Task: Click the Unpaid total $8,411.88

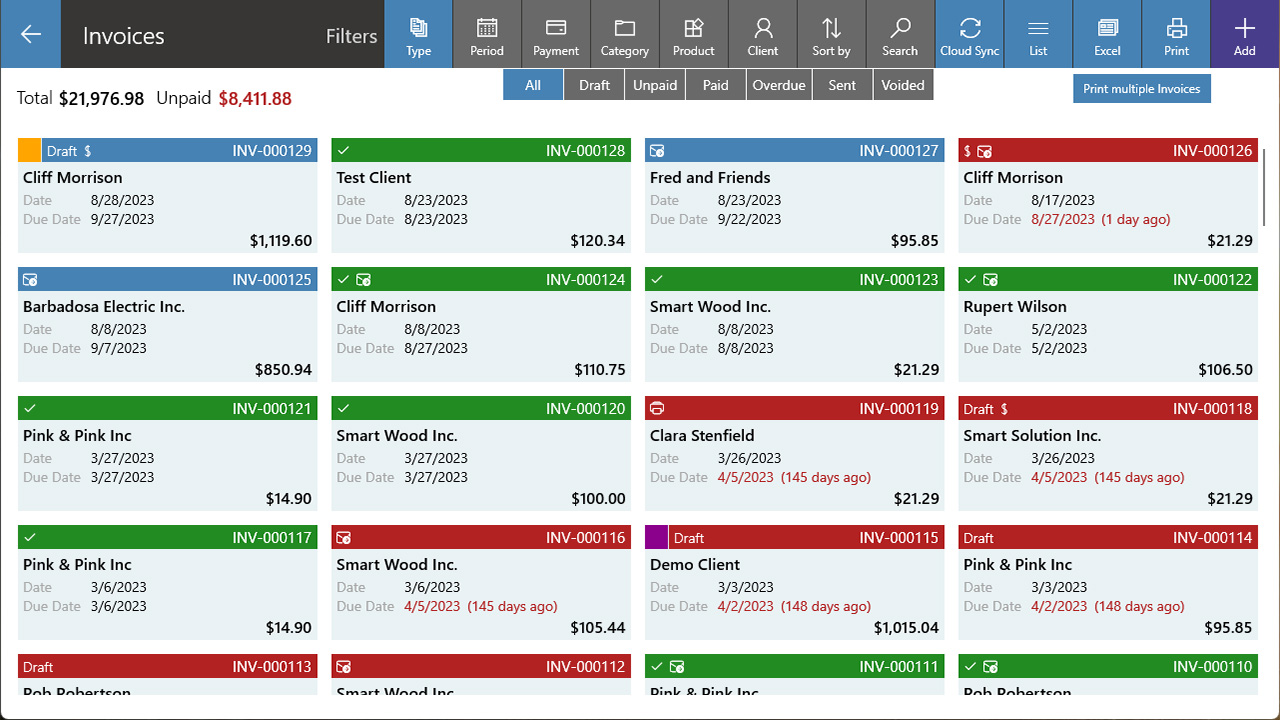Action: (x=255, y=98)
